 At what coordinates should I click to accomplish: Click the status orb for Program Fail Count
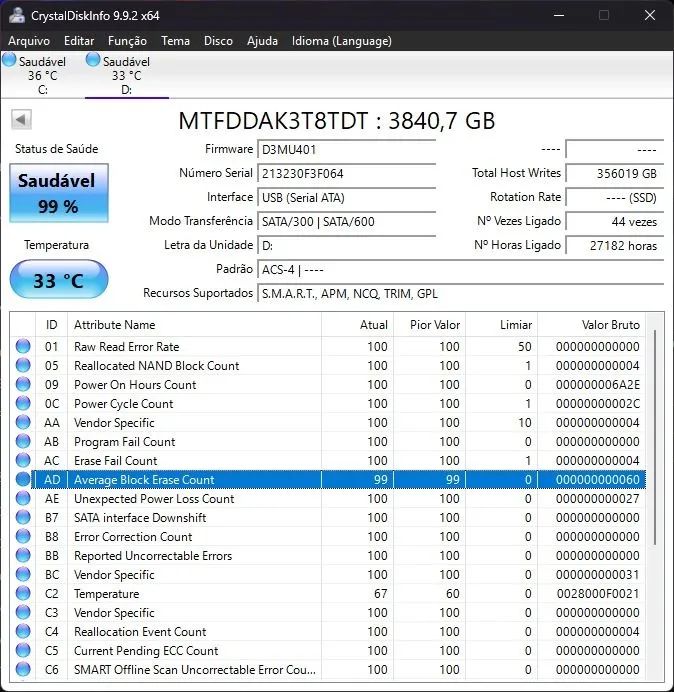click(23, 441)
